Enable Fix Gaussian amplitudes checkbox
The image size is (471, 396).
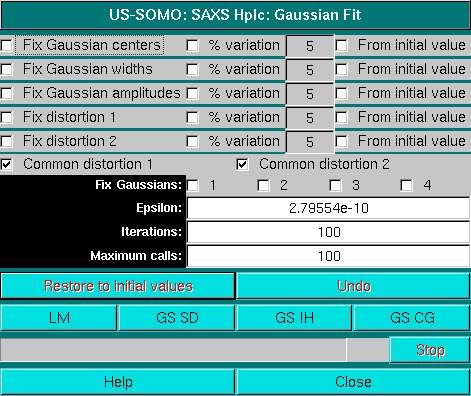point(6,93)
